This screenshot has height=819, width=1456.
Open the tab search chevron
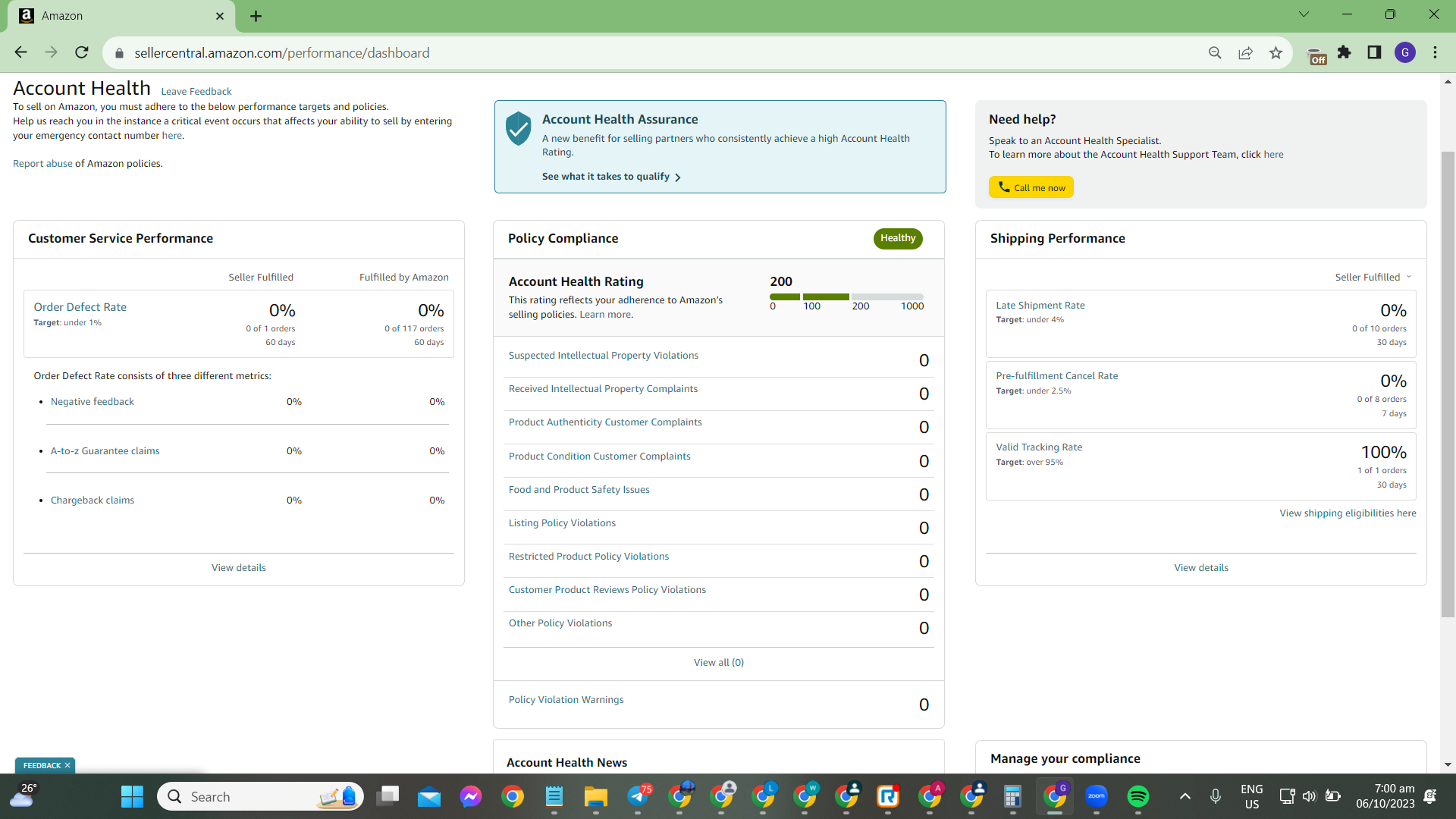(1304, 14)
